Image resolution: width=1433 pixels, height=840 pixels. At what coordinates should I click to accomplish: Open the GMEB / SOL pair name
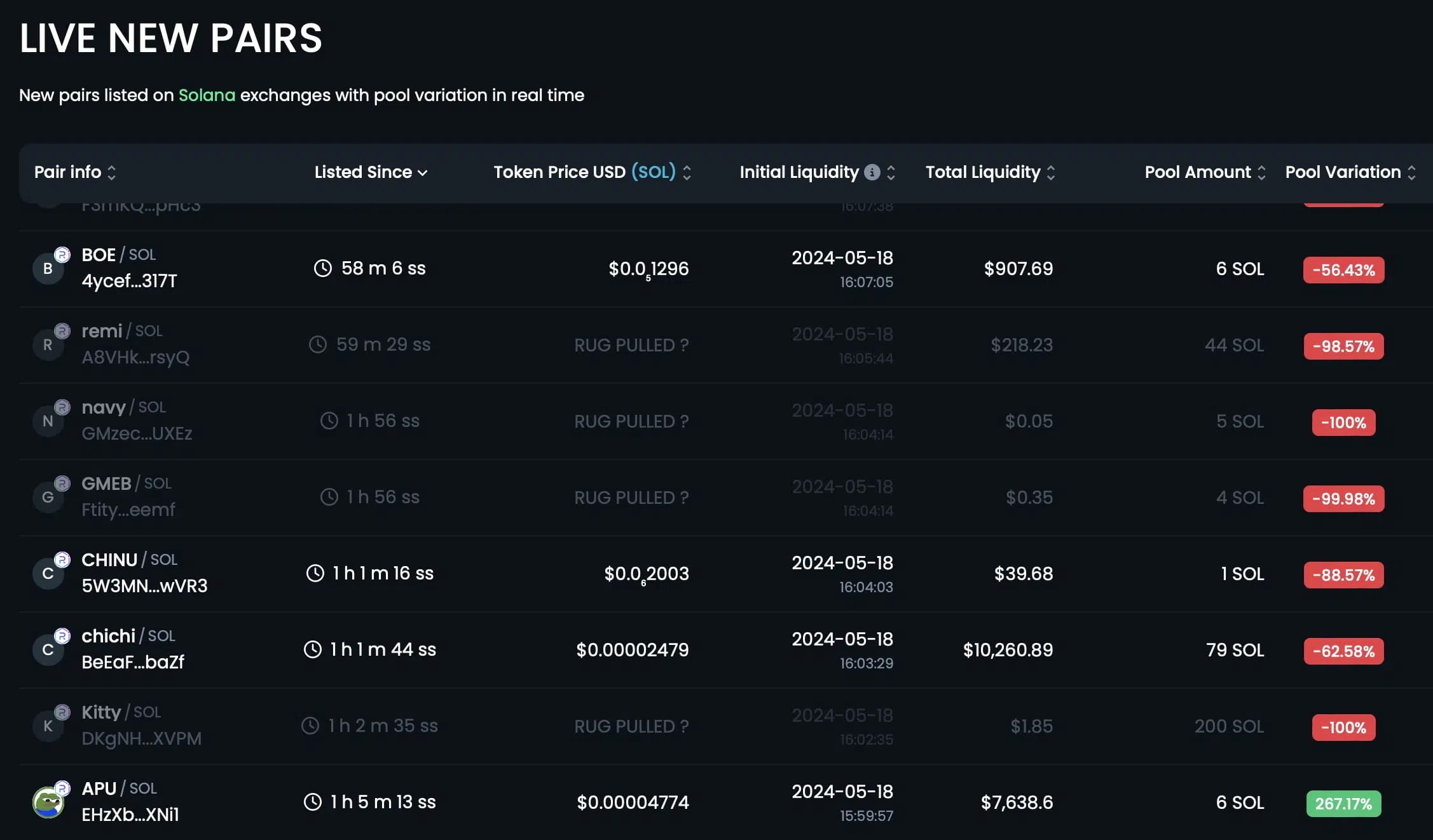(x=127, y=484)
